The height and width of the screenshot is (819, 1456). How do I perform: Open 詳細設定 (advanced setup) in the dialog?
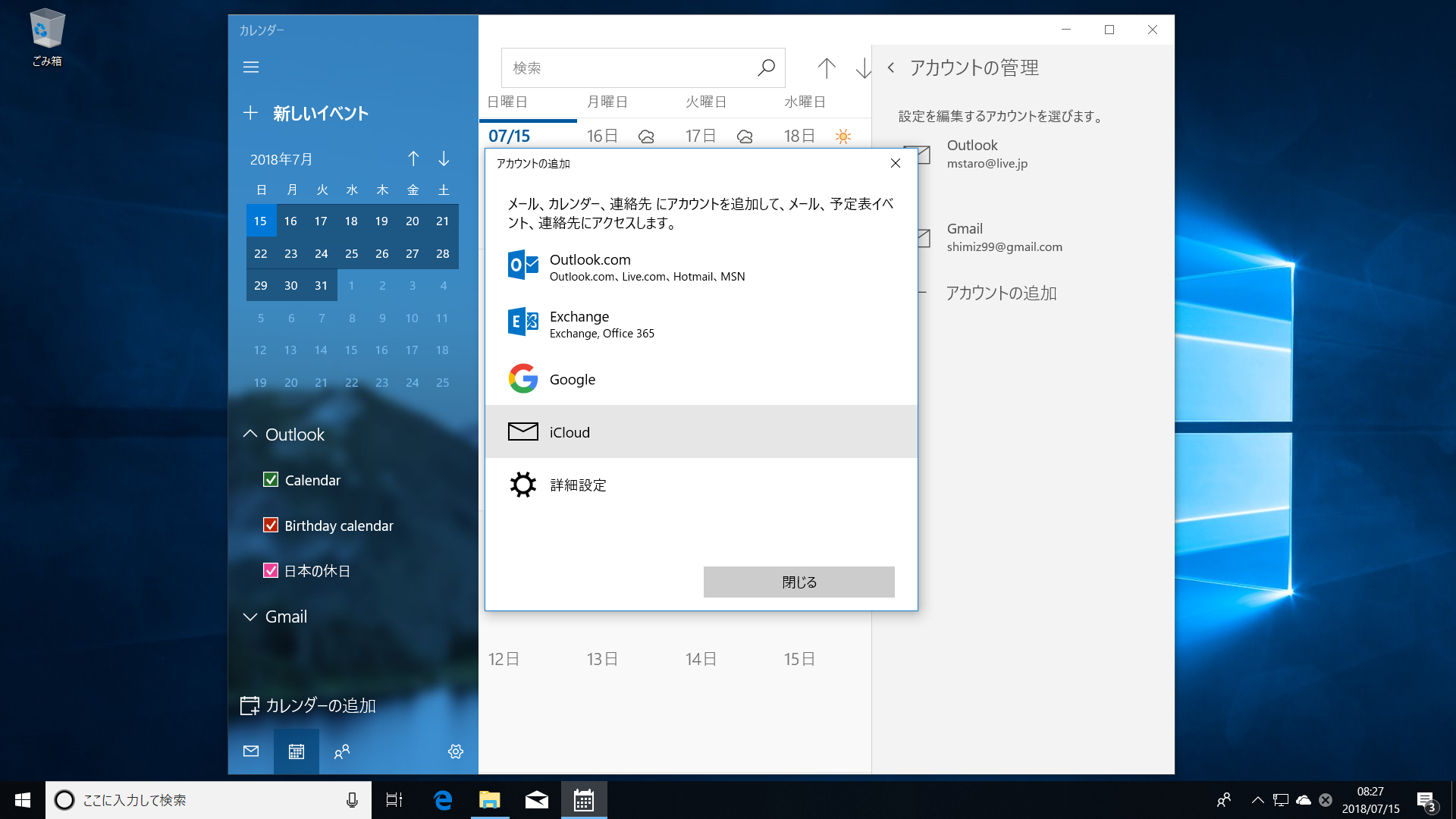578,485
